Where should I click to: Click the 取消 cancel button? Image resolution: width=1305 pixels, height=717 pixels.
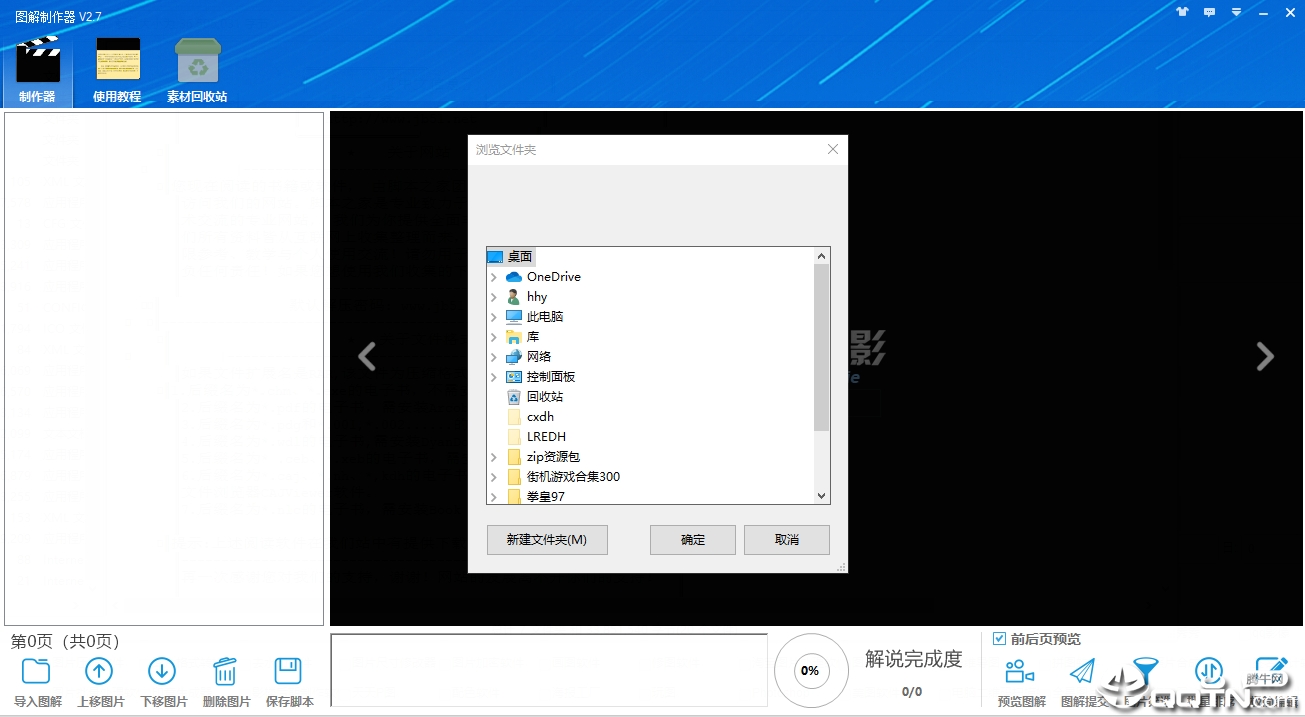click(x=786, y=539)
